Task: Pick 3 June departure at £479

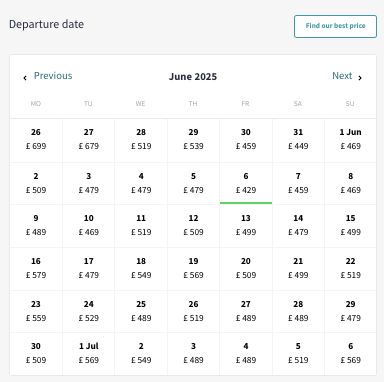Action: 89,183
